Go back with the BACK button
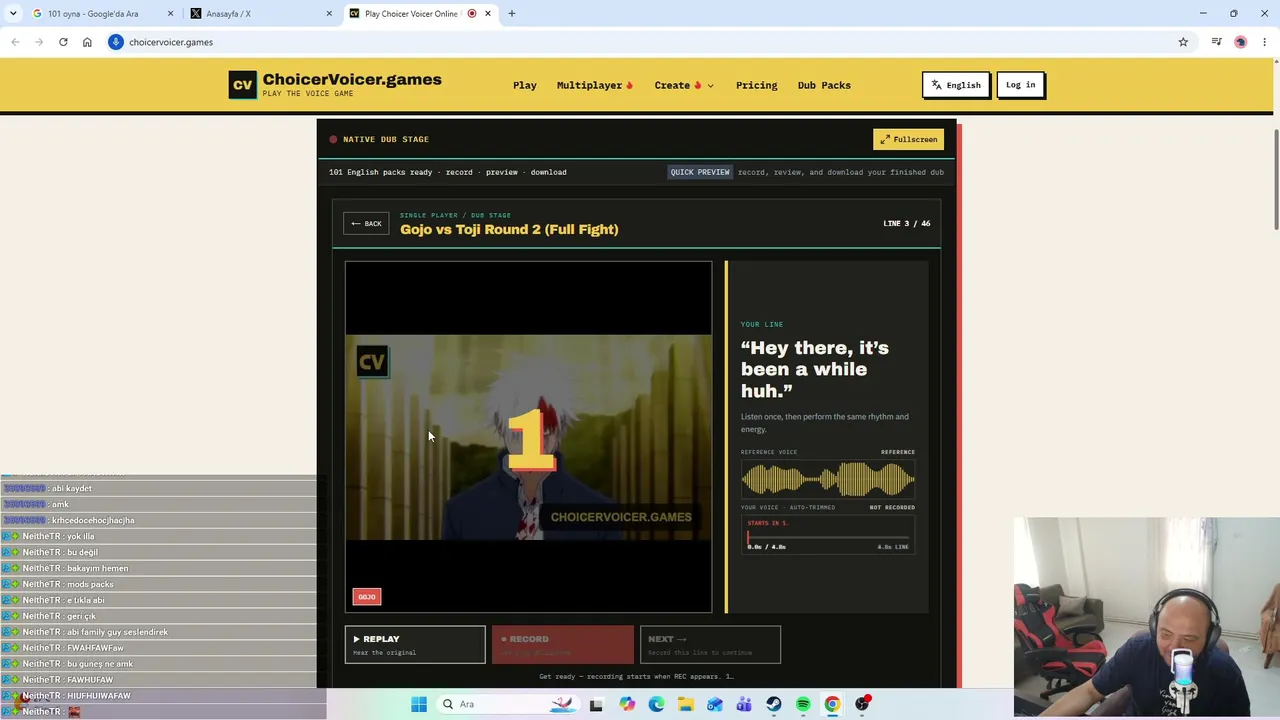The height and width of the screenshot is (720, 1280). 366,224
